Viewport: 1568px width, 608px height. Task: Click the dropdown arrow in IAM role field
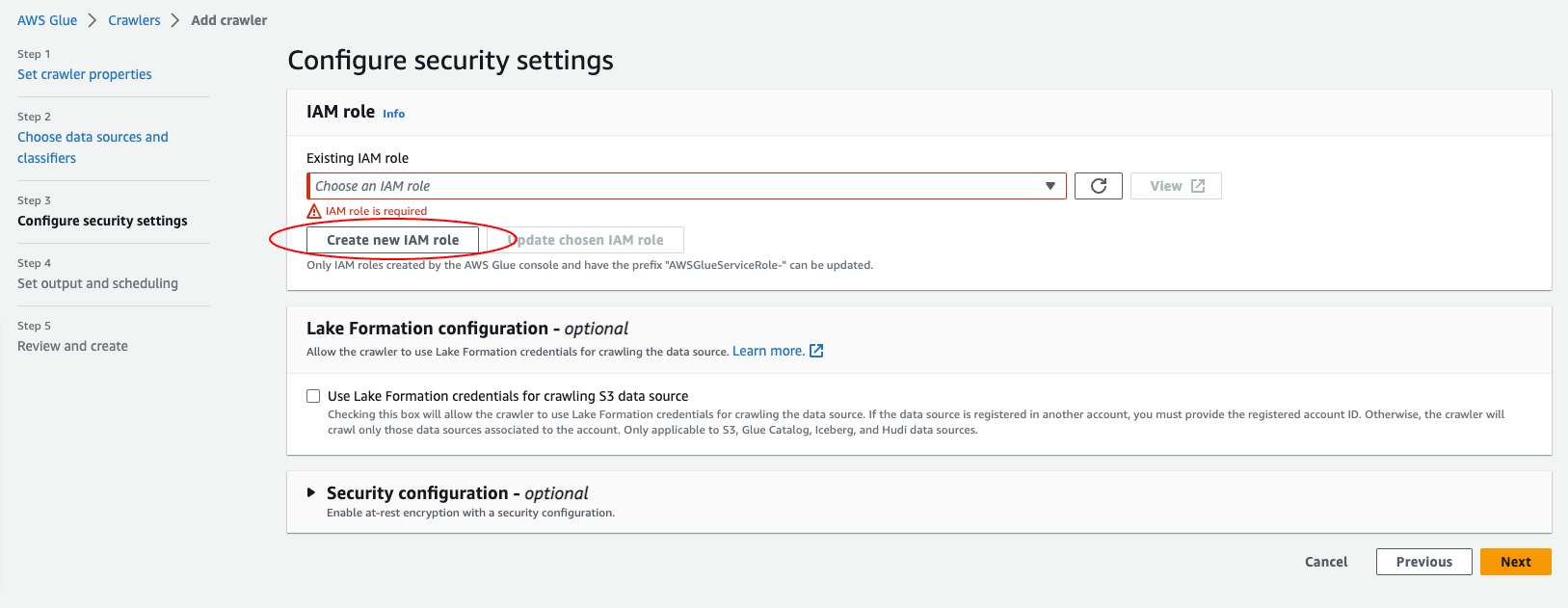pos(1050,186)
